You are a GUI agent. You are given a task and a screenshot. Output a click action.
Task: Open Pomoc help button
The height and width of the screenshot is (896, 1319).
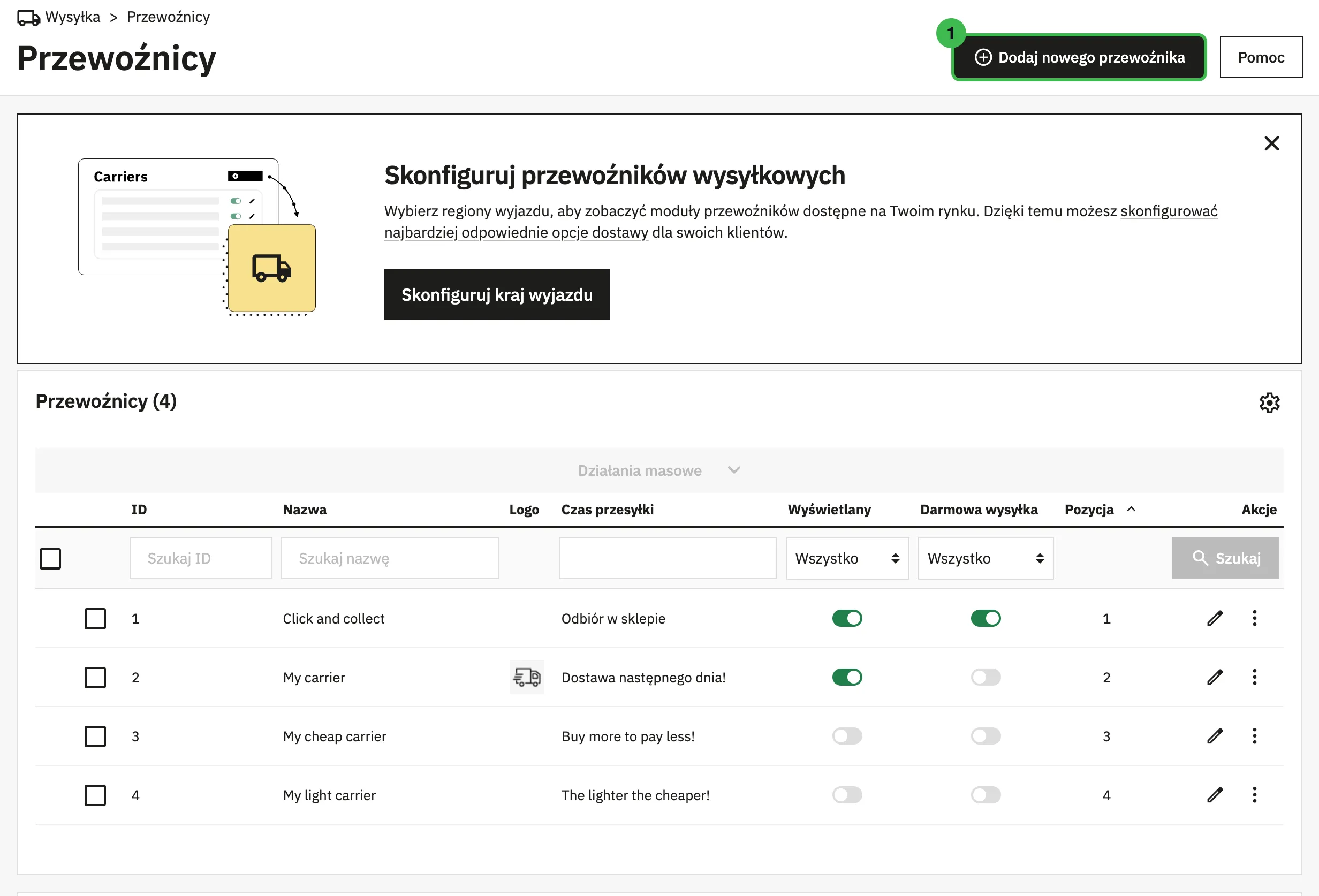tap(1261, 57)
